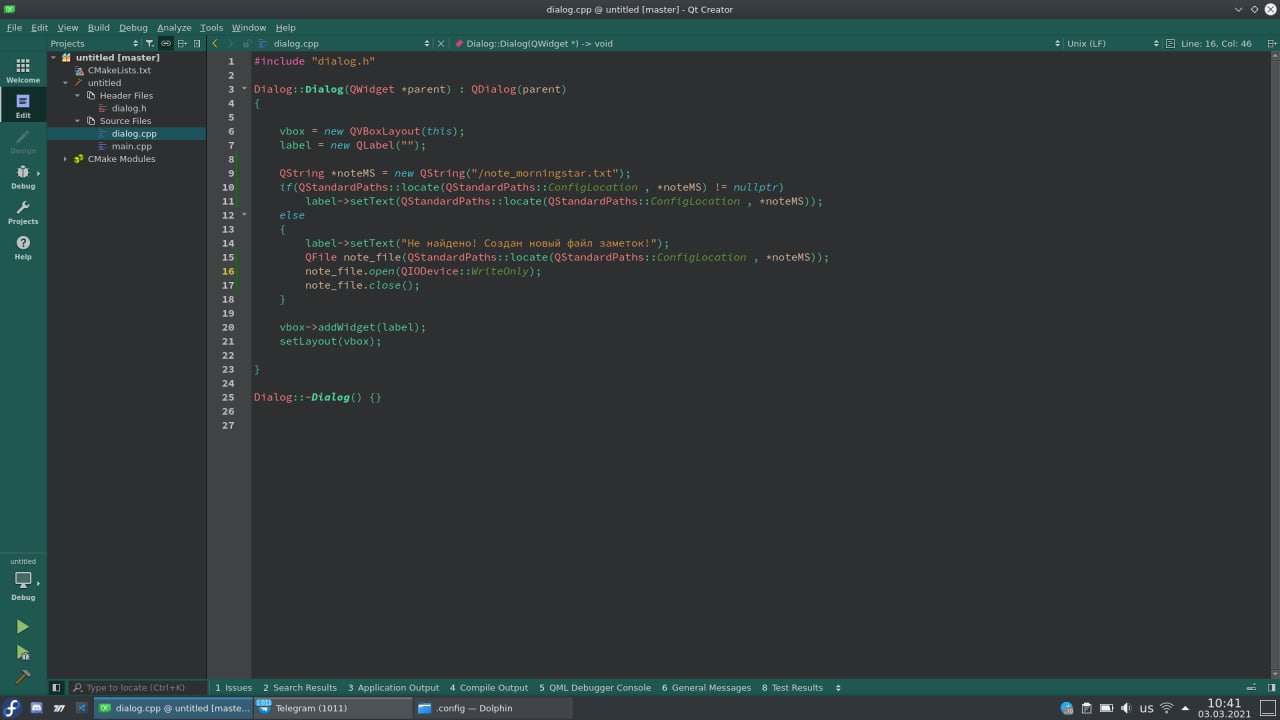Open the Issues output pane
The width and height of the screenshot is (1280, 720).
pos(234,688)
